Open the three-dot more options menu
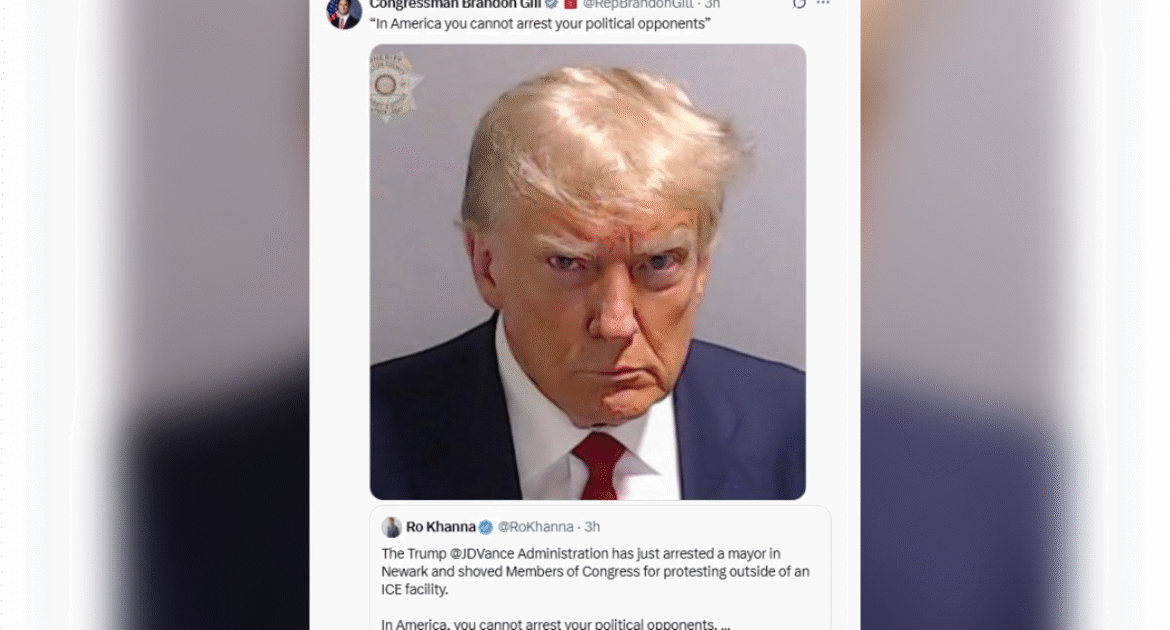The image size is (1170, 630). pyautogui.click(x=823, y=4)
